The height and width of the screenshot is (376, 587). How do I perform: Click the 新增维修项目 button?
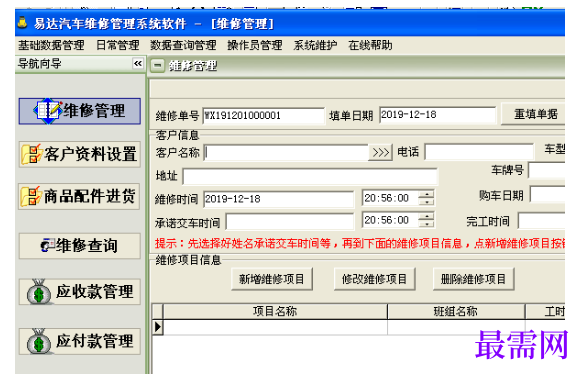[272, 279]
